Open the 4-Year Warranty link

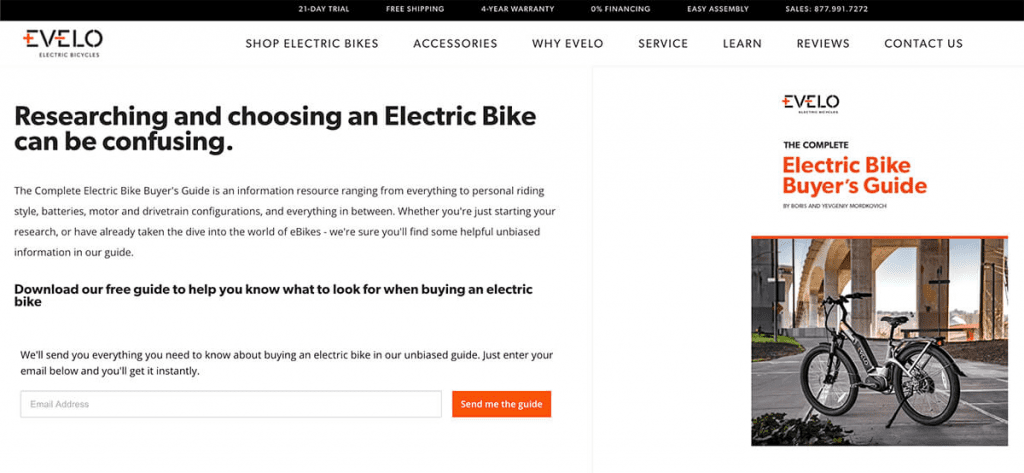(517, 9)
